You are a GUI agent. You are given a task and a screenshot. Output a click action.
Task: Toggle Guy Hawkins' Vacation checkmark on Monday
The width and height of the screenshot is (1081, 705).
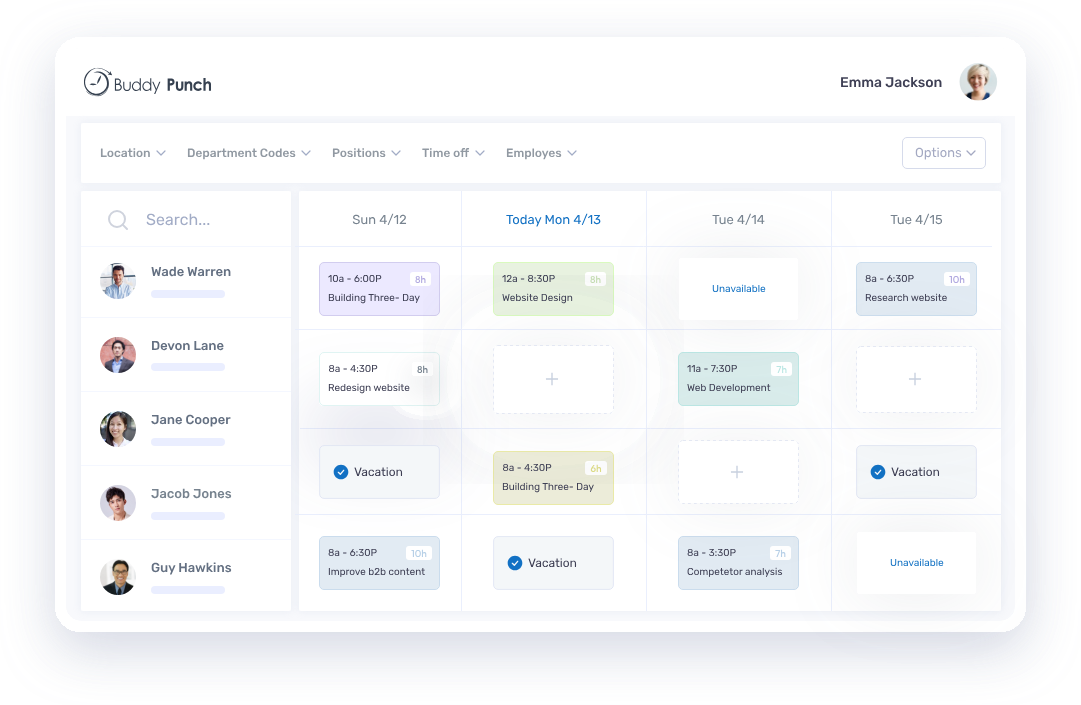(515, 563)
